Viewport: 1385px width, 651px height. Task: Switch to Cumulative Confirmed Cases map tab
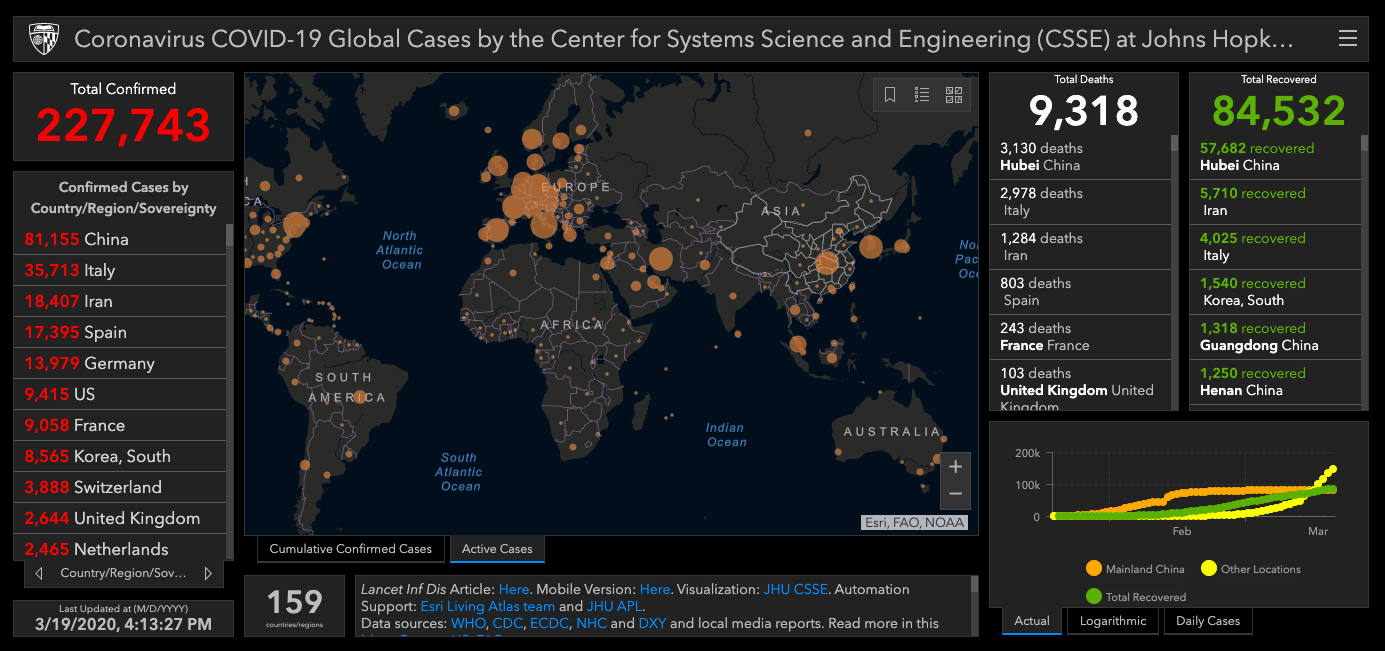(x=351, y=549)
